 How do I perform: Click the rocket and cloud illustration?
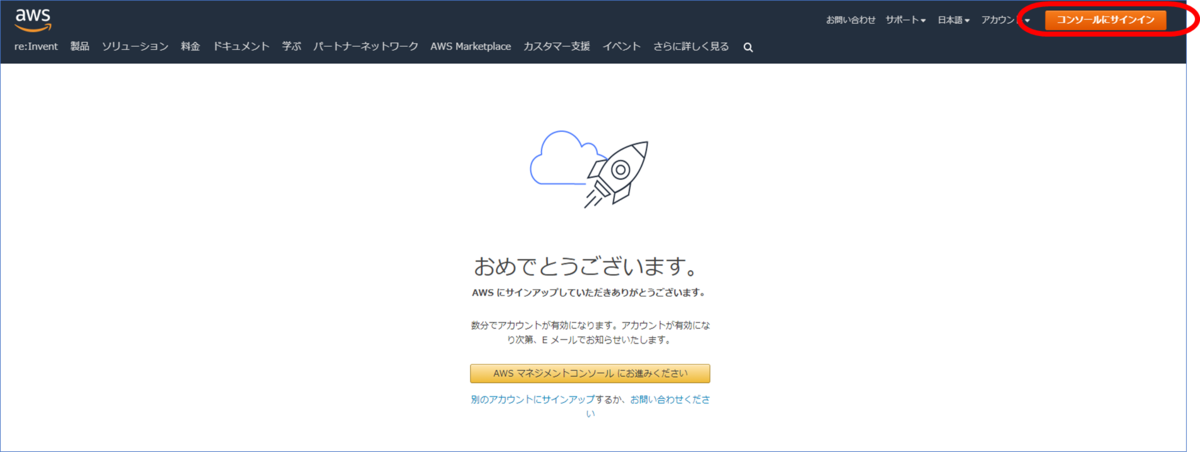click(587, 169)
